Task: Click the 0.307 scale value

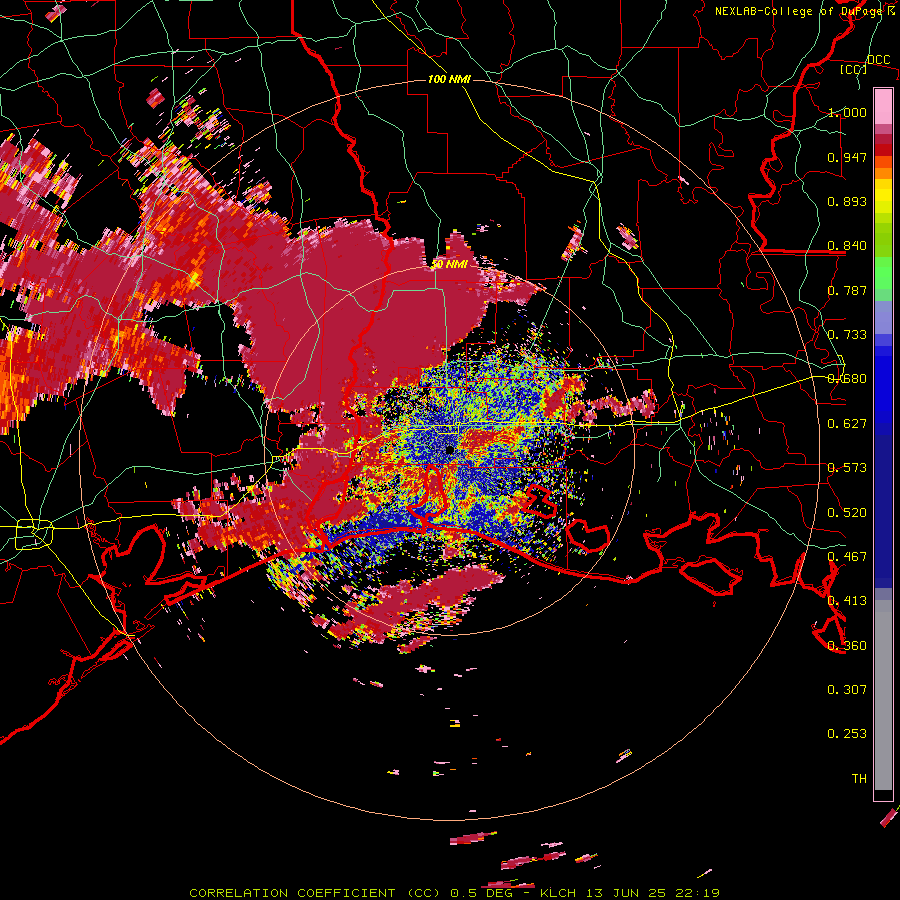Action: coord(847,690)
